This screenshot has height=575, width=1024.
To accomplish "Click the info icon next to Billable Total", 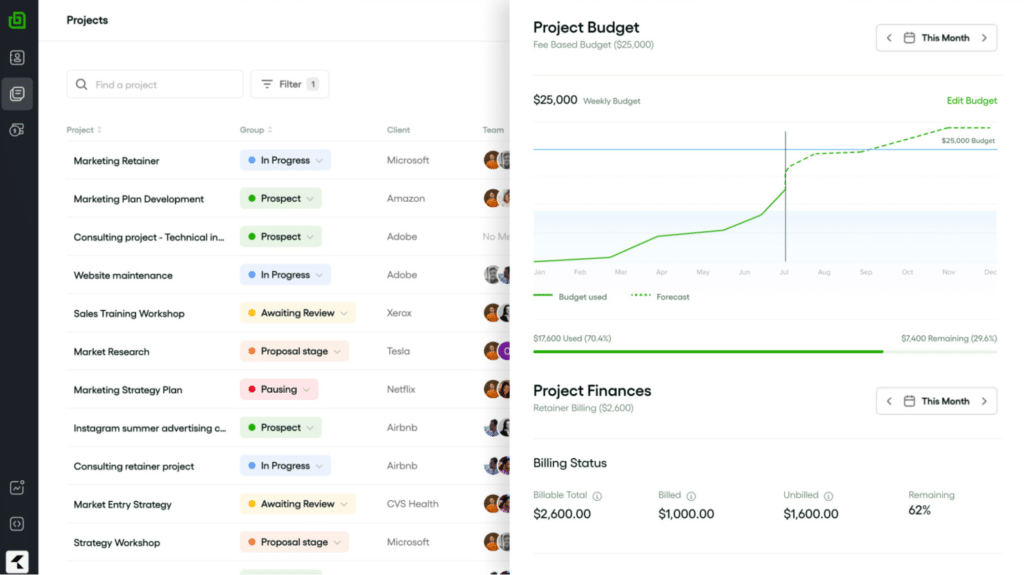I will (x=597, y=496).
